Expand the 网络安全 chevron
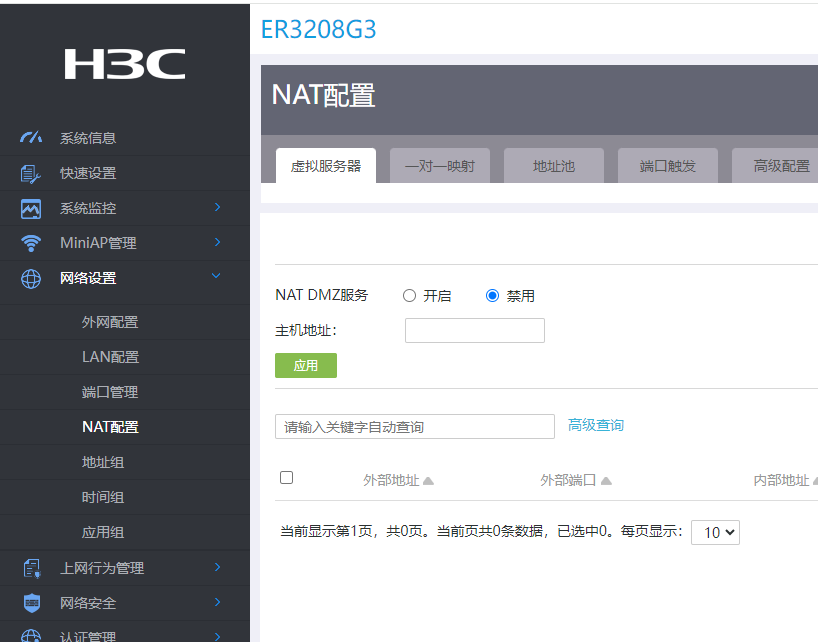 click(218, 602)
